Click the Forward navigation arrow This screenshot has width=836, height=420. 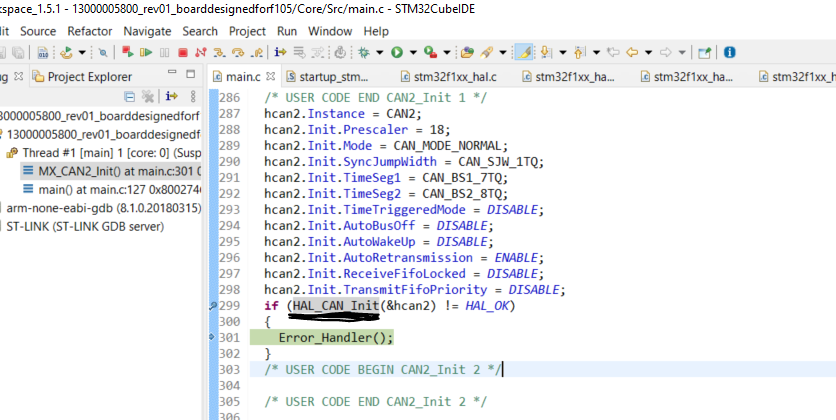click(665, 52)
